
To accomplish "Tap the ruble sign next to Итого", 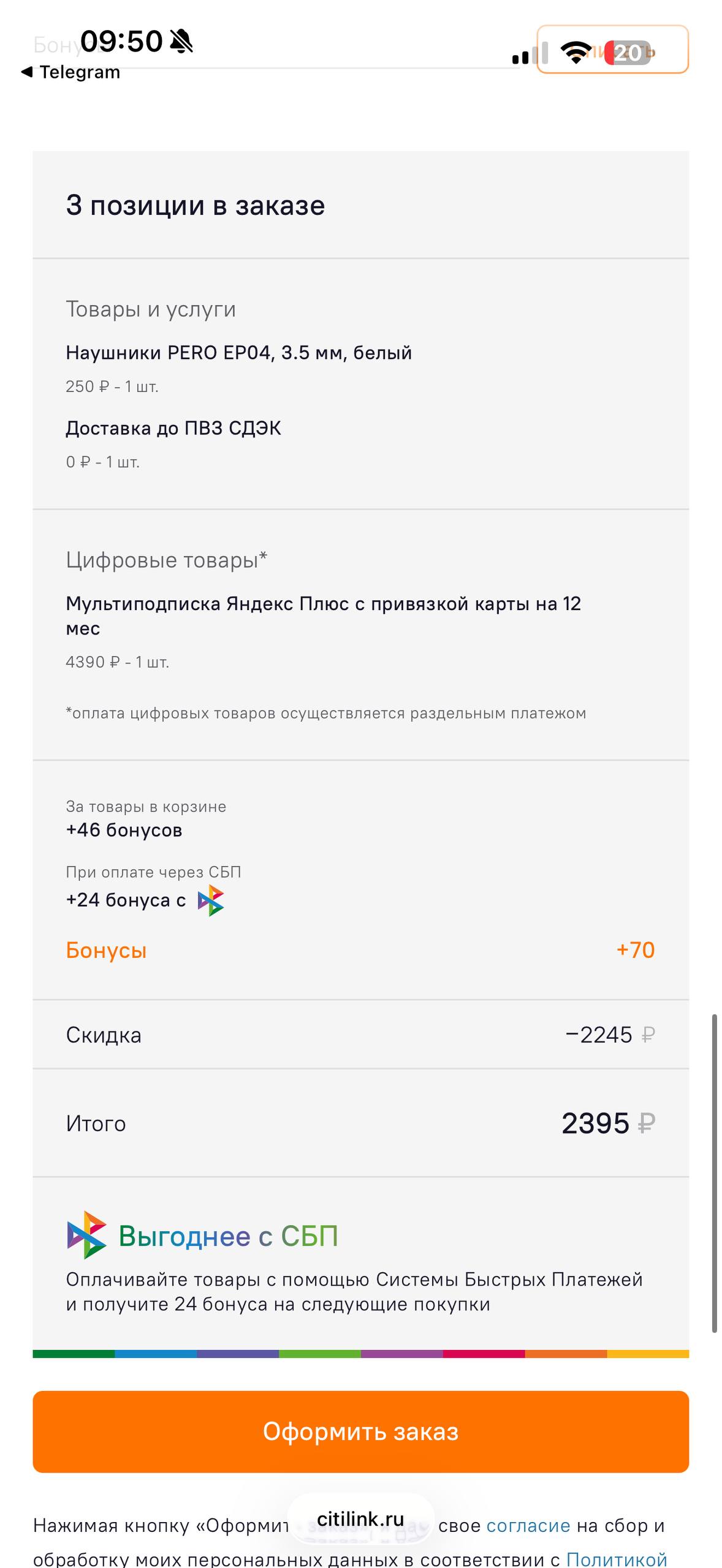I will [647, 1123].
